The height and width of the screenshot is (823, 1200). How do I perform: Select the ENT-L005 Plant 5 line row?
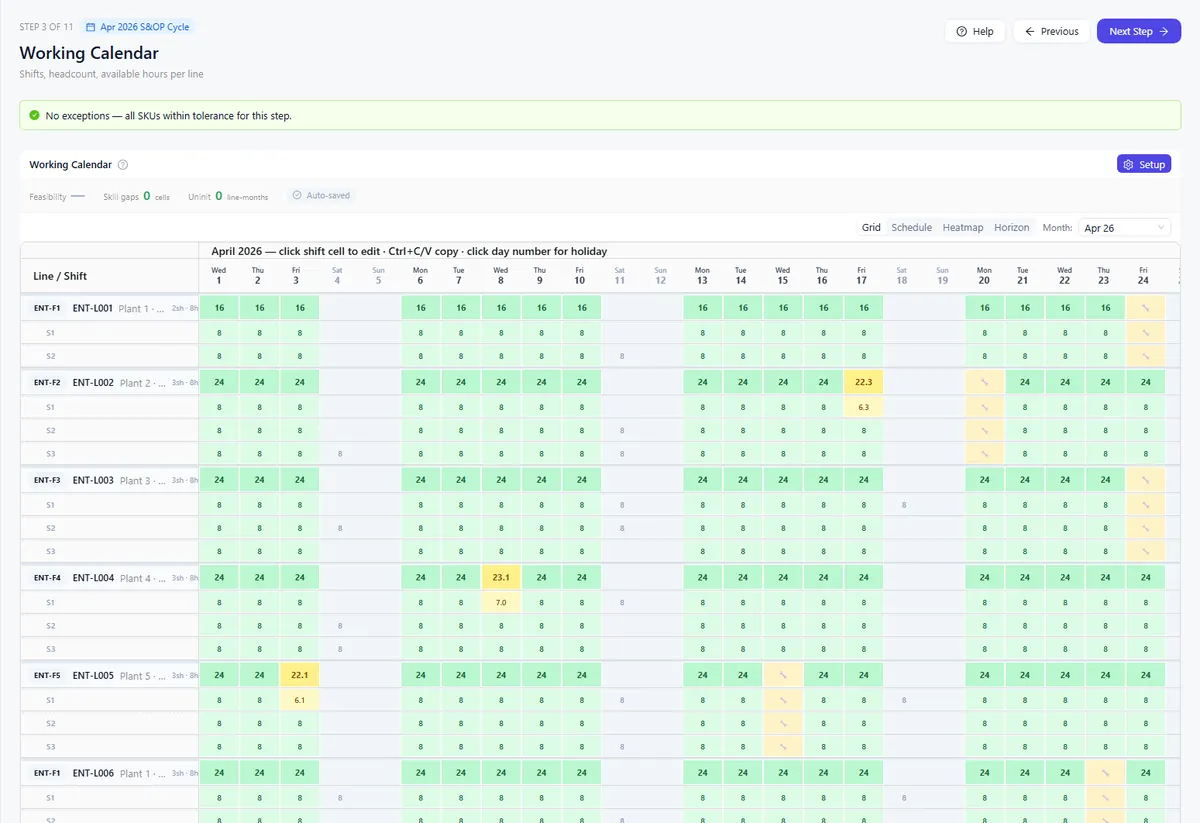[110, 676]
